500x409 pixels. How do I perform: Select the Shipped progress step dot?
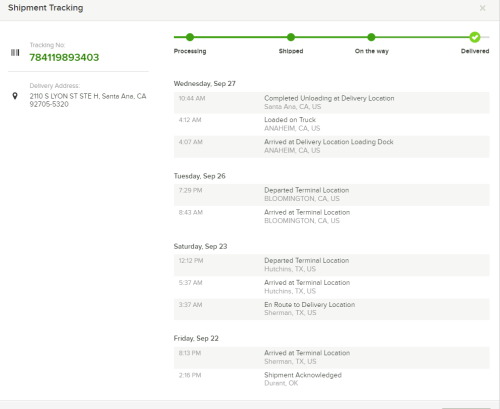pyautogui.click(x=291, y=37)
